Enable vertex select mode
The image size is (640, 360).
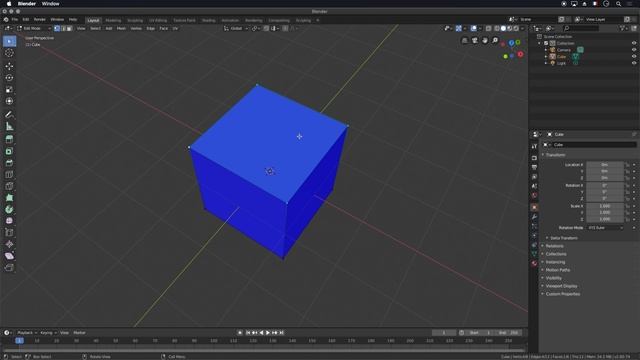tap(57, 29)
